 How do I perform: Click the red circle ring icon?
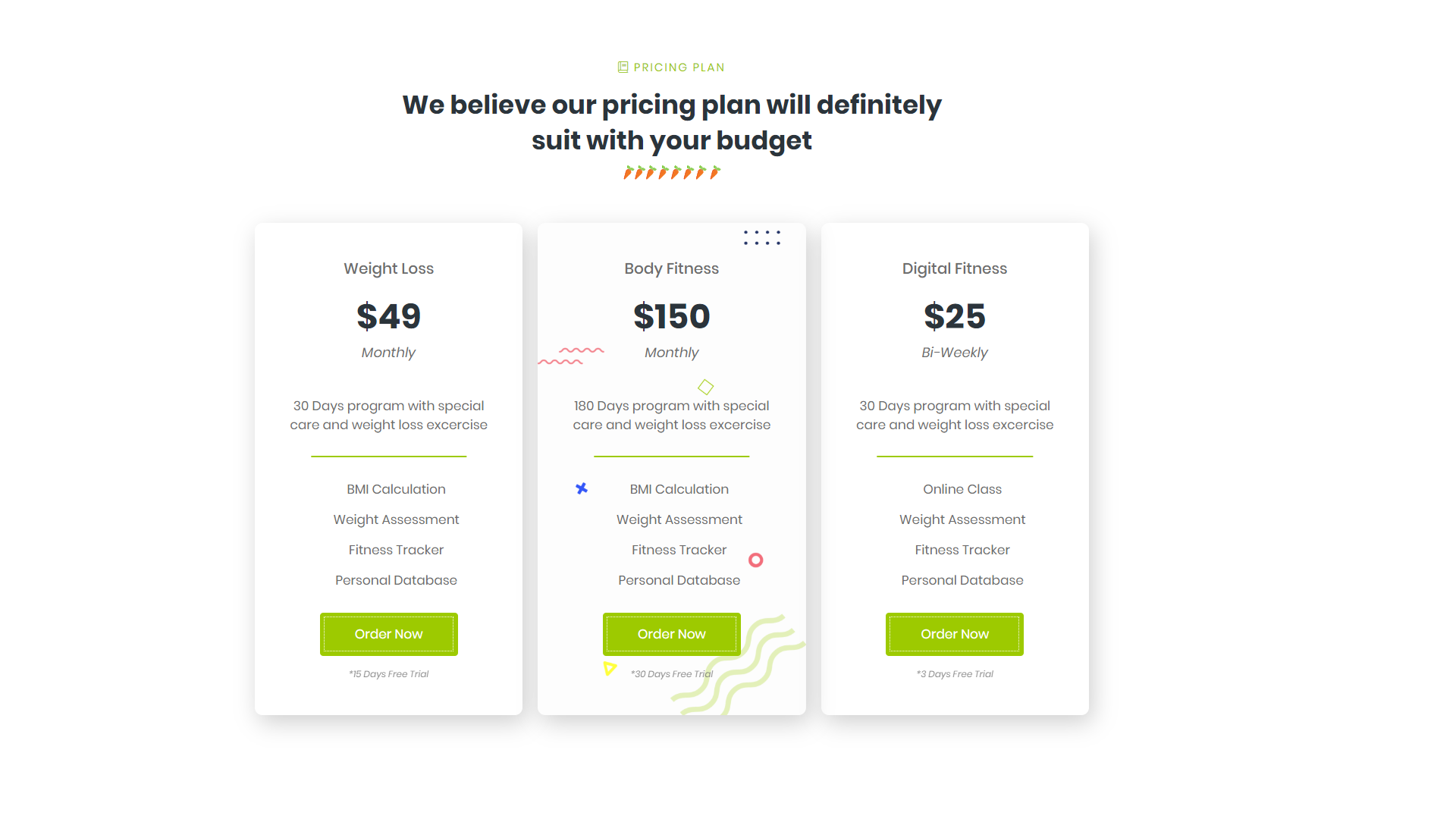(755, 560)
